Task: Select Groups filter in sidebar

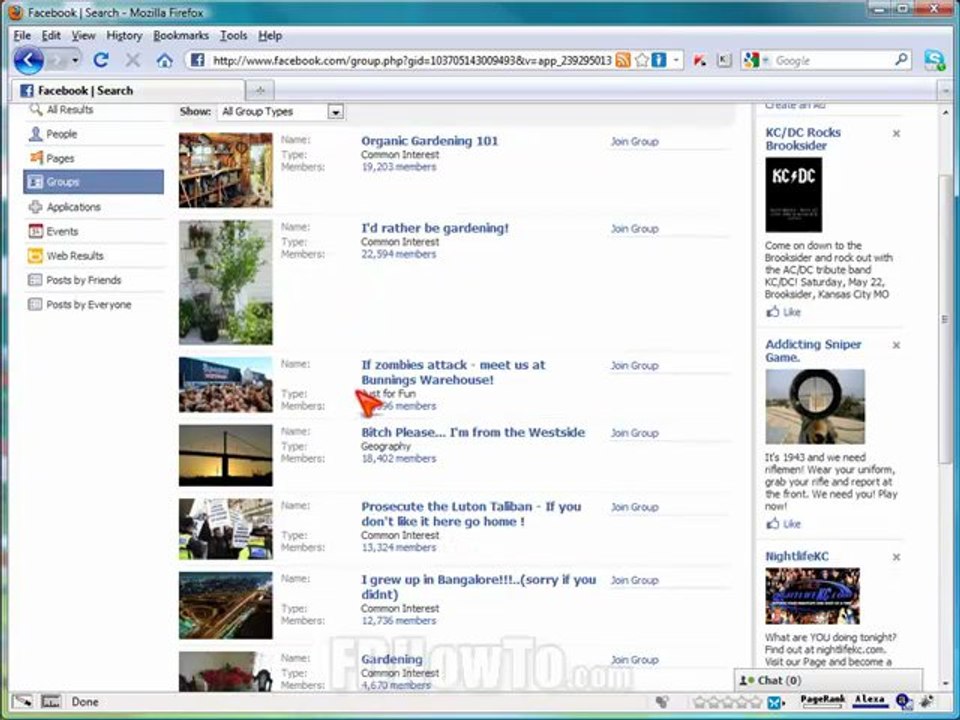Action: pos(94,182)
